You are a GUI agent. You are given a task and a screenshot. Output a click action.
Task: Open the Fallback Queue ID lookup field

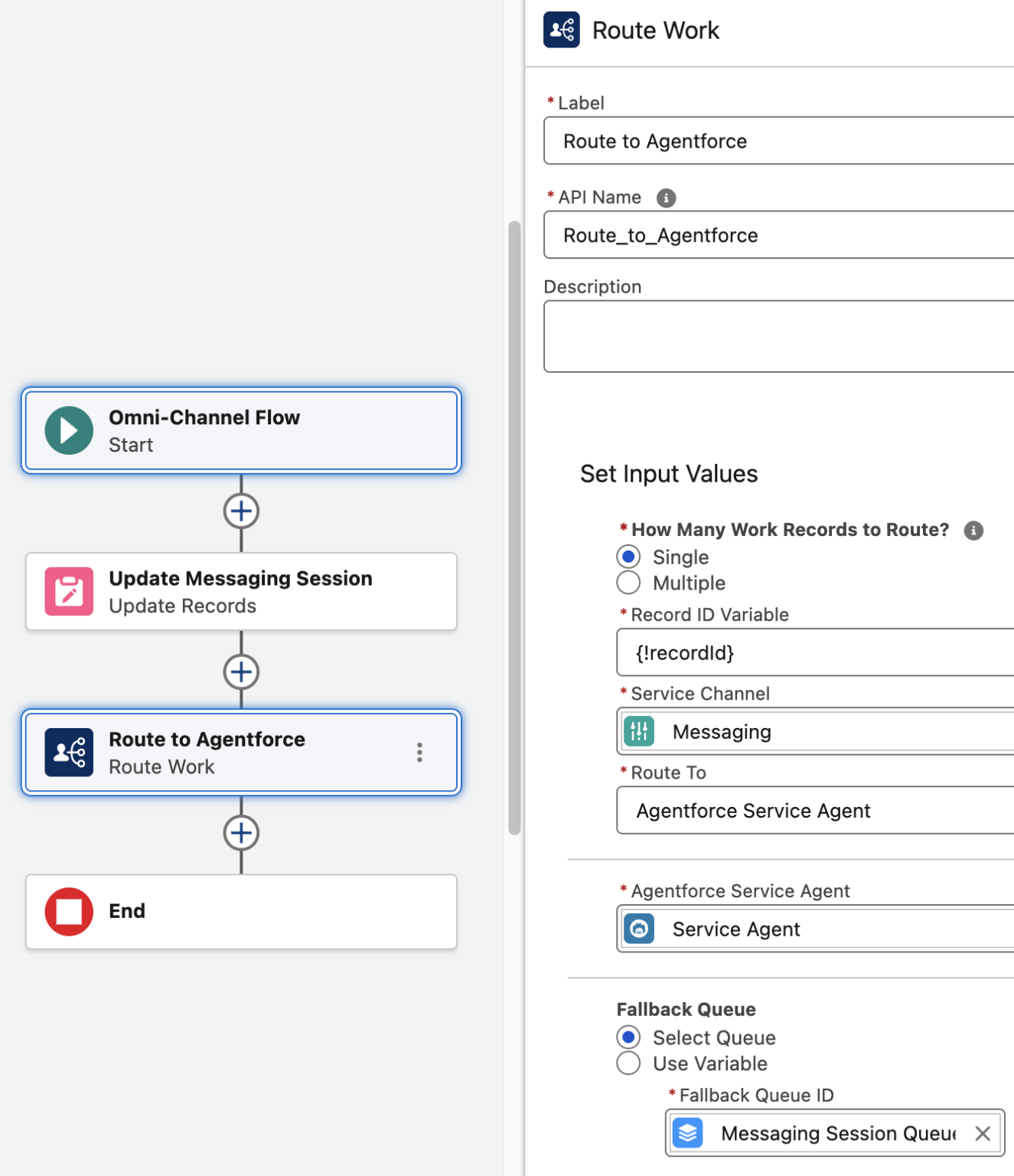[x=835, y=1132]
